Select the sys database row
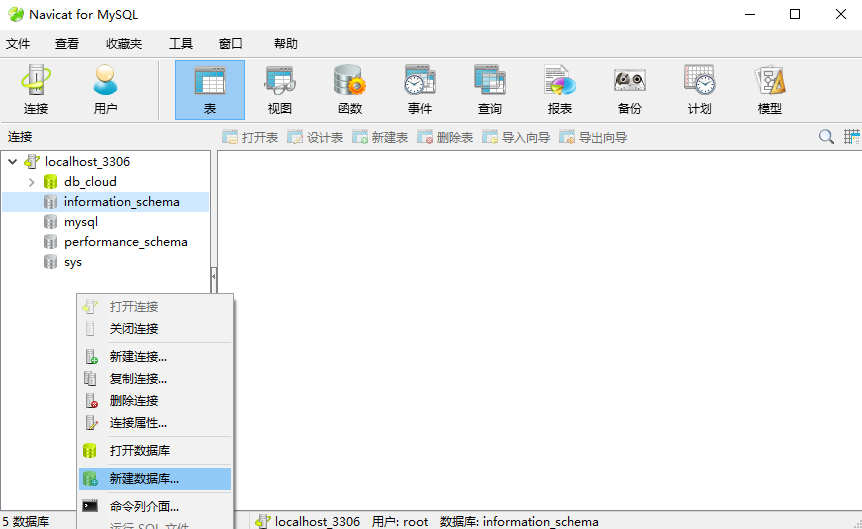This screenshot has height=529, width=862. click(106, 262)
